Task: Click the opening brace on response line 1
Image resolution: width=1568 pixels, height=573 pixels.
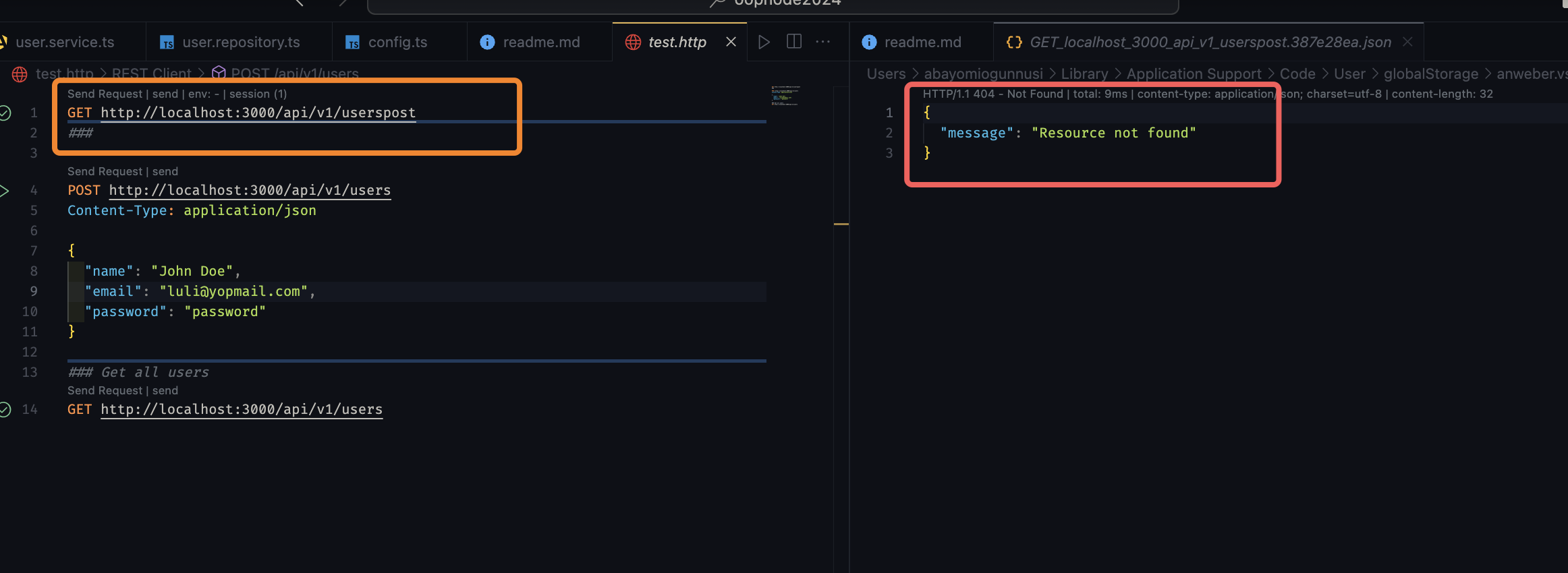Action: point(927,113)
